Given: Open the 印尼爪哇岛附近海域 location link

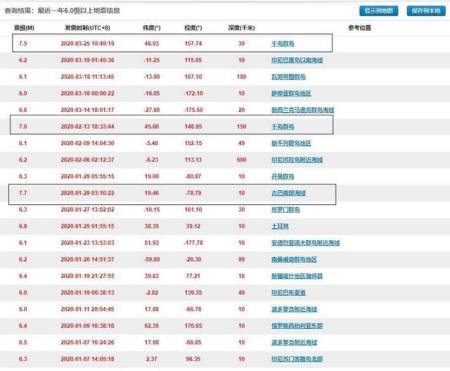Looking at the screenshot, I should coord(297,160).
